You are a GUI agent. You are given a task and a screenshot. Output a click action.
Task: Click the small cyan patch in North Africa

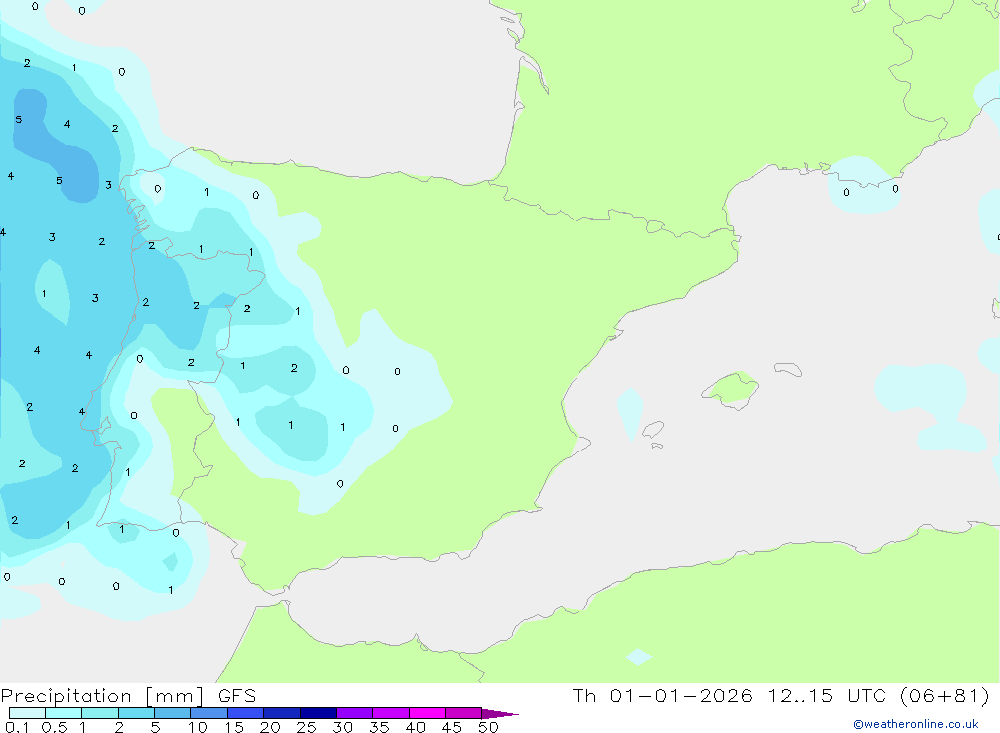638,657
